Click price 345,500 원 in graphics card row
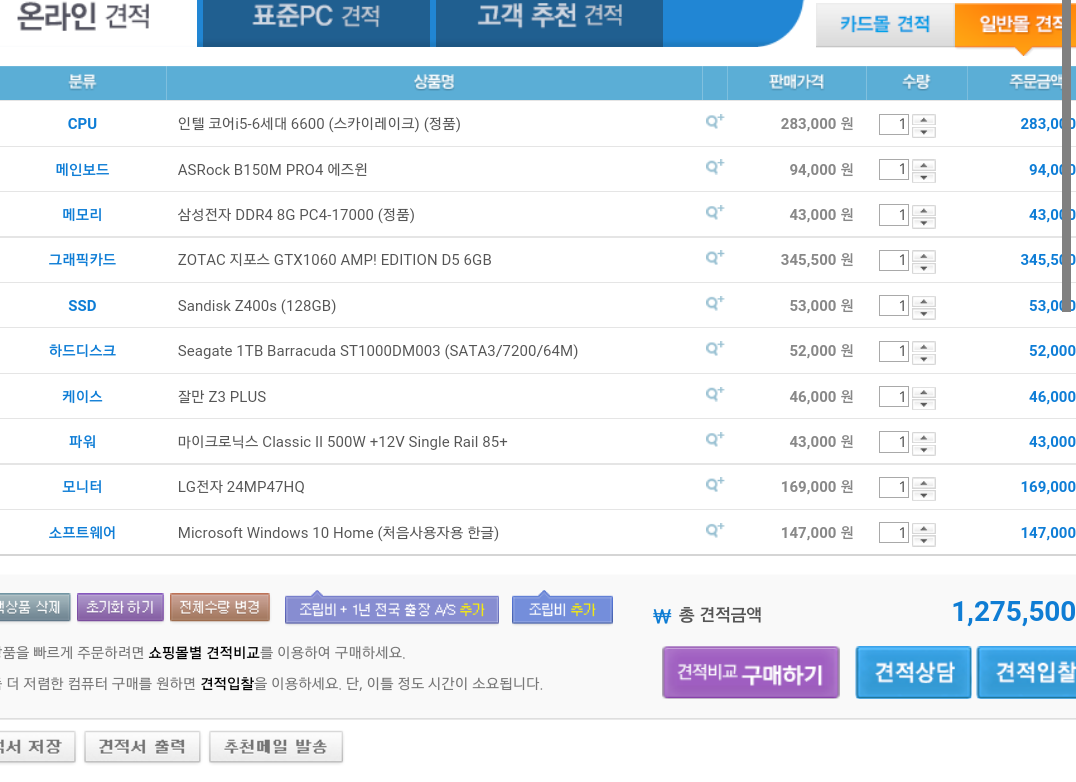This screenshot has width=1076, height=782. point(817,260)
